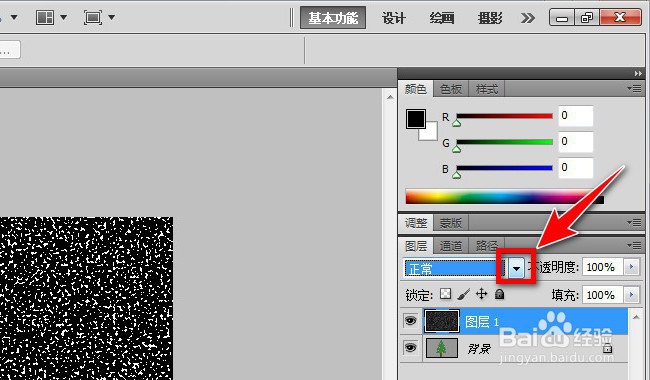Open the layers panel options menu

pyautogui.click(x=635, y=245)
